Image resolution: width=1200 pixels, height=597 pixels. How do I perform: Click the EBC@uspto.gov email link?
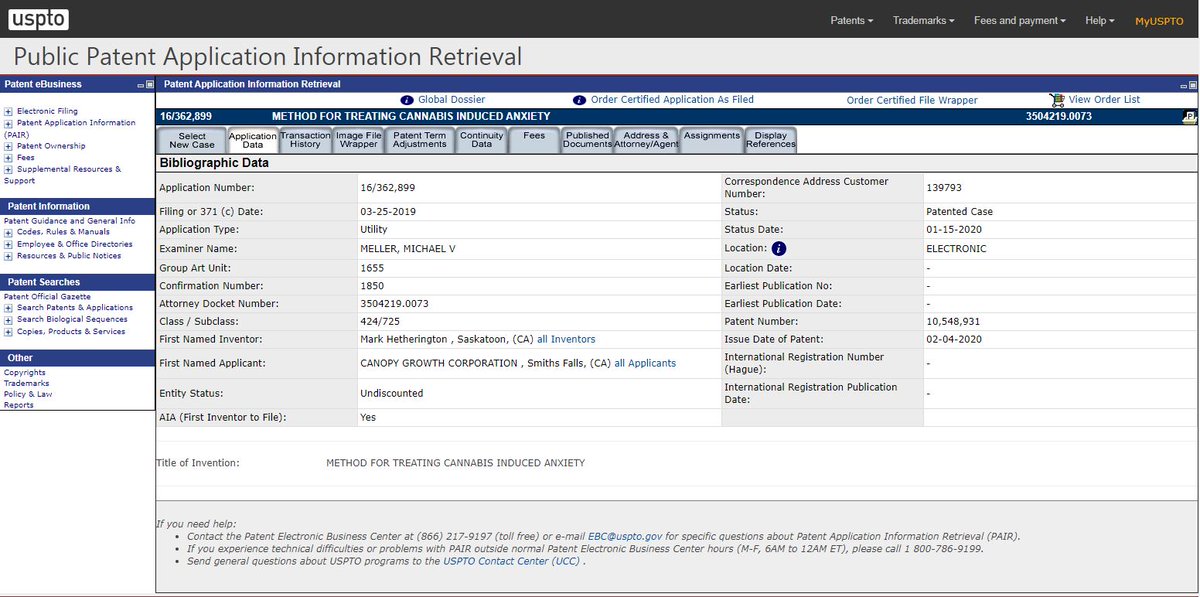pyautogui.click(x=623, y=537)
